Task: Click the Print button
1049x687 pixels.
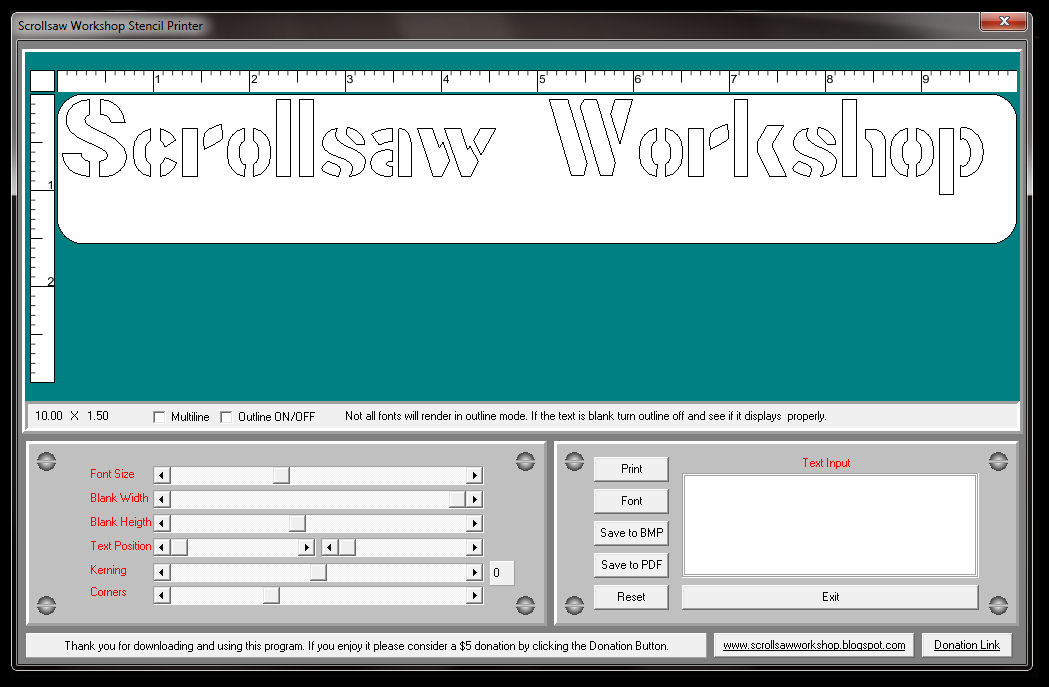Action: click(630, 468)
